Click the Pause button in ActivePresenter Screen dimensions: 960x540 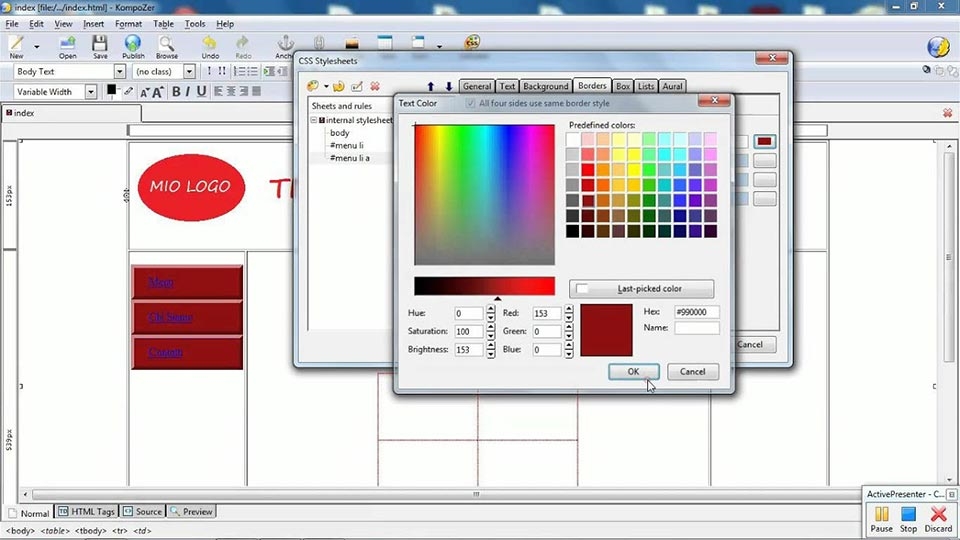(881, 519)
